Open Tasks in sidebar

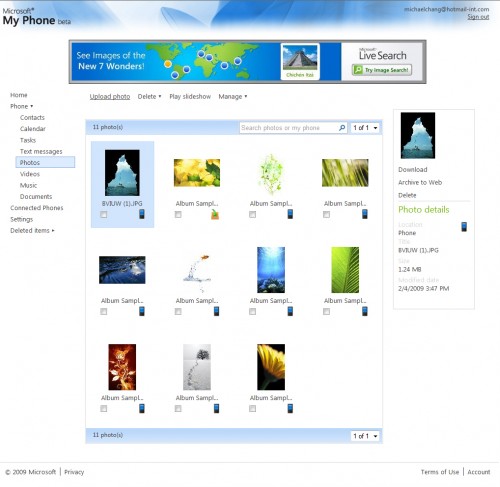click(x=28, y=140)
